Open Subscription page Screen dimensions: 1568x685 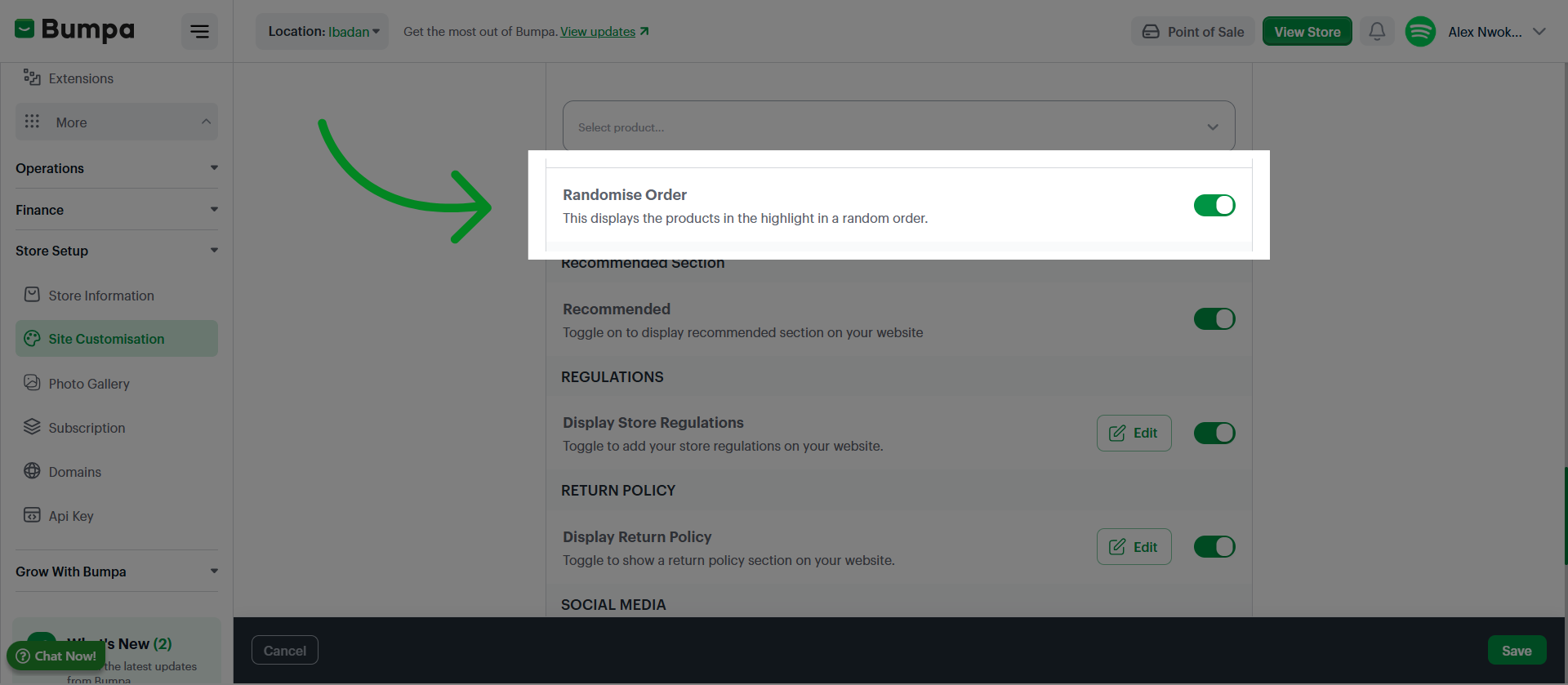point(117,428)
